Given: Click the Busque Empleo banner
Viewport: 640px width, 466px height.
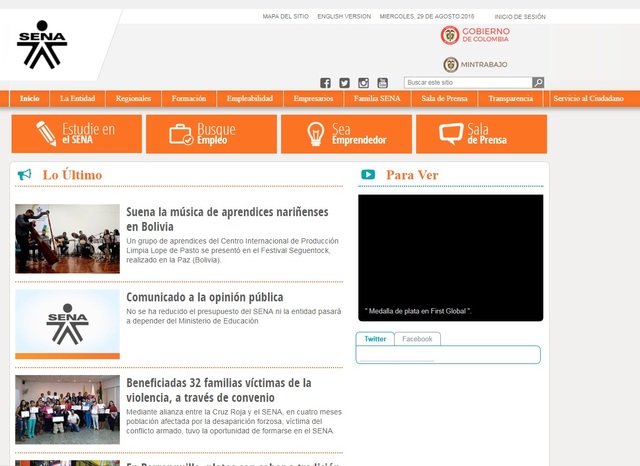Looking at the screenshot, I should 211,134.
